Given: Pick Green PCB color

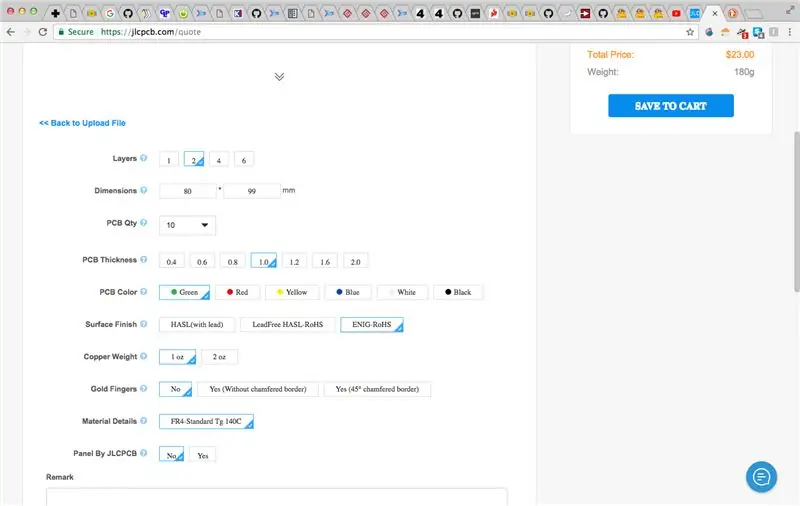Looking at the screenshot, I should point(184,292).
